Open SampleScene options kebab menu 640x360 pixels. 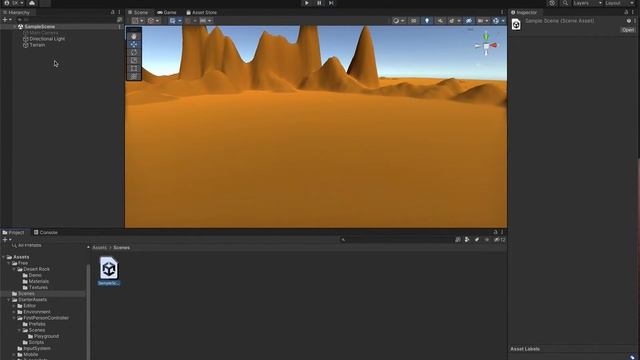120,27
